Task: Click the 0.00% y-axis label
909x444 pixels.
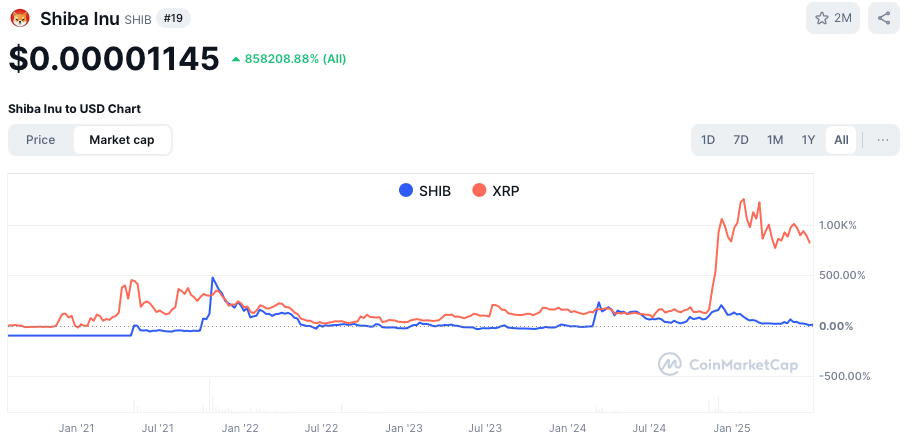Action: [835, 326]
